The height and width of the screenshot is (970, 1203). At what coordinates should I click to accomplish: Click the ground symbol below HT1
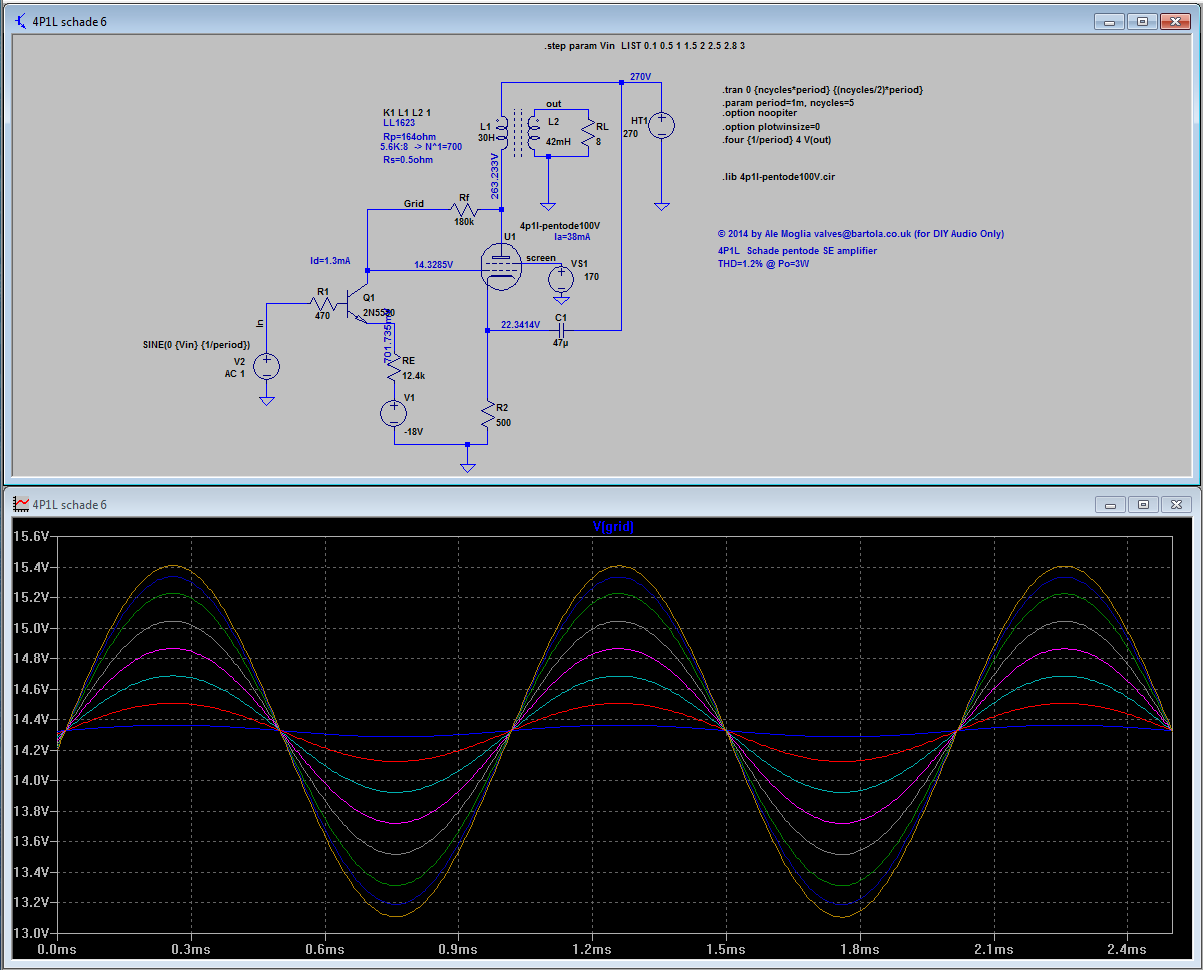661,205
